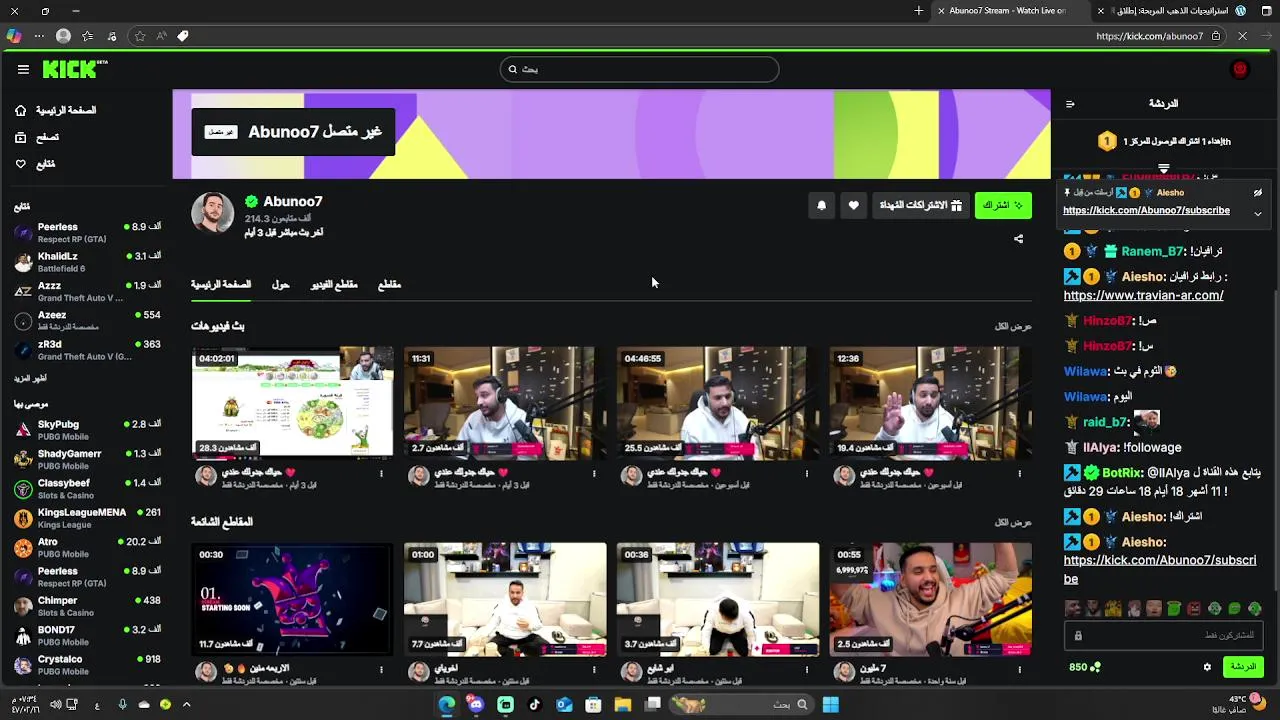
Task: Open the Following sidebar item with heart
Action: point(35,164)
